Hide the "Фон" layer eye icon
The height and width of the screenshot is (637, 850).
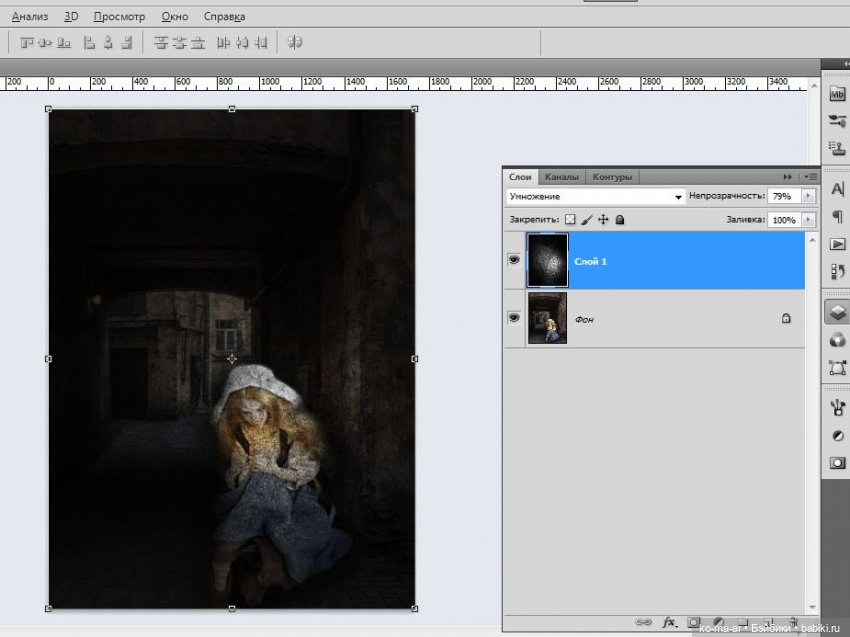(x=514, y=318)
